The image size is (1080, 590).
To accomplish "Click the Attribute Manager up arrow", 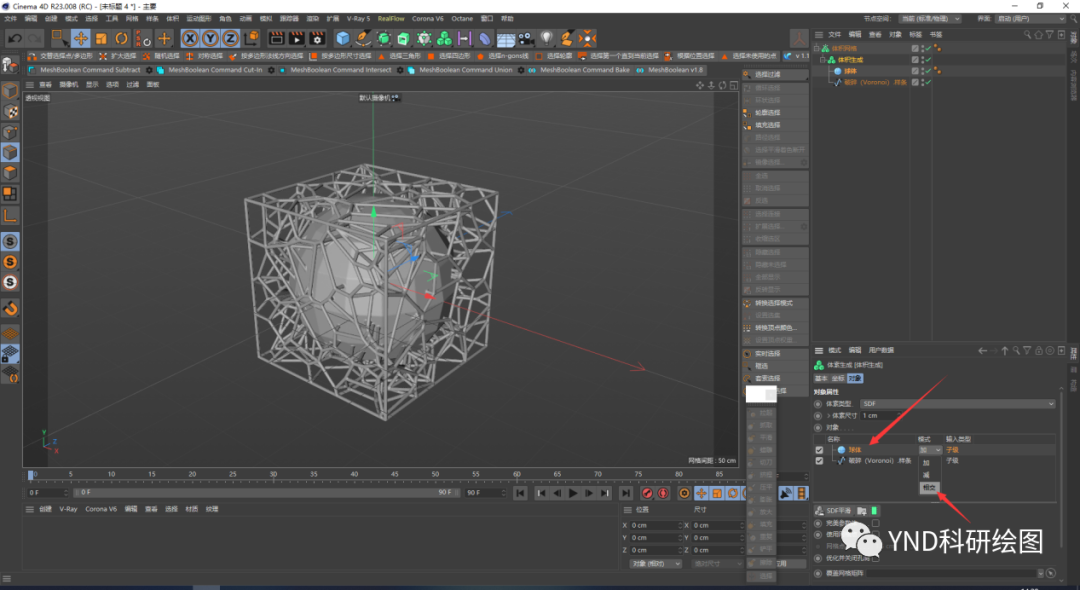I will 1005,350.
